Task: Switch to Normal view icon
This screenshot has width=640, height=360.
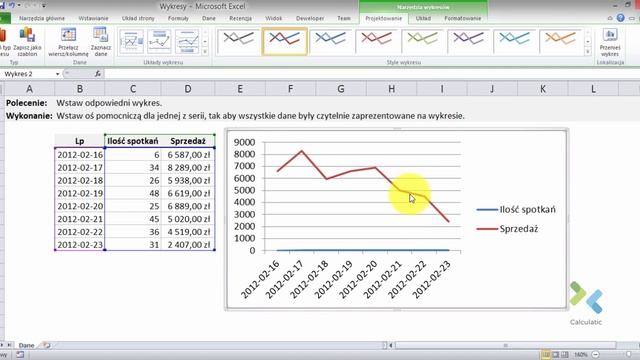Action: pyautogui.click(x=546, y=354)
